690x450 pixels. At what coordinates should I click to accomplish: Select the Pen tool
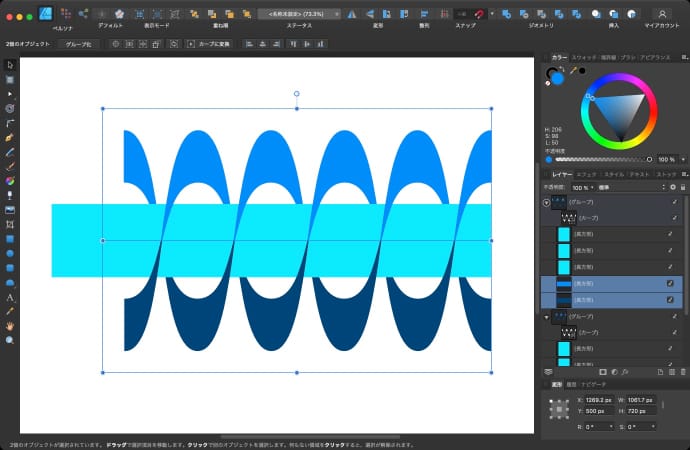click(x=10, y=136)
